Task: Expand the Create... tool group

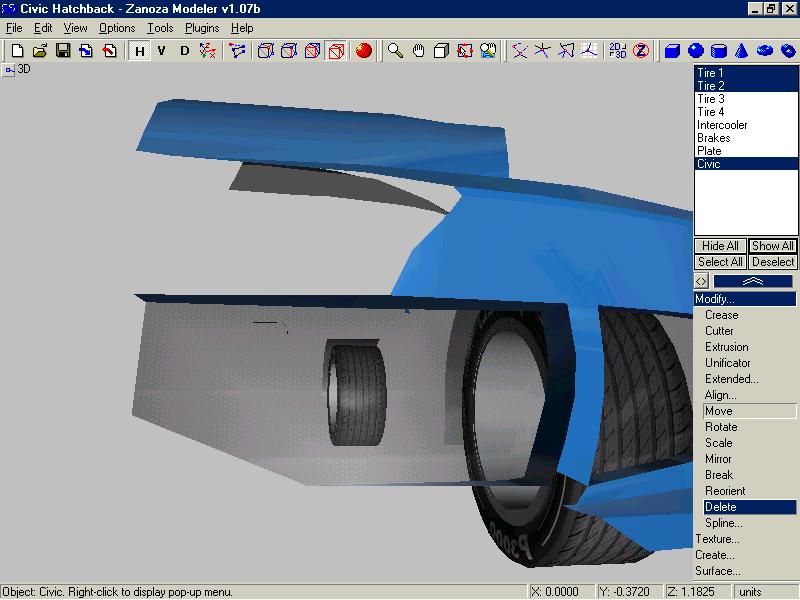Action: (x=715, y=555)
